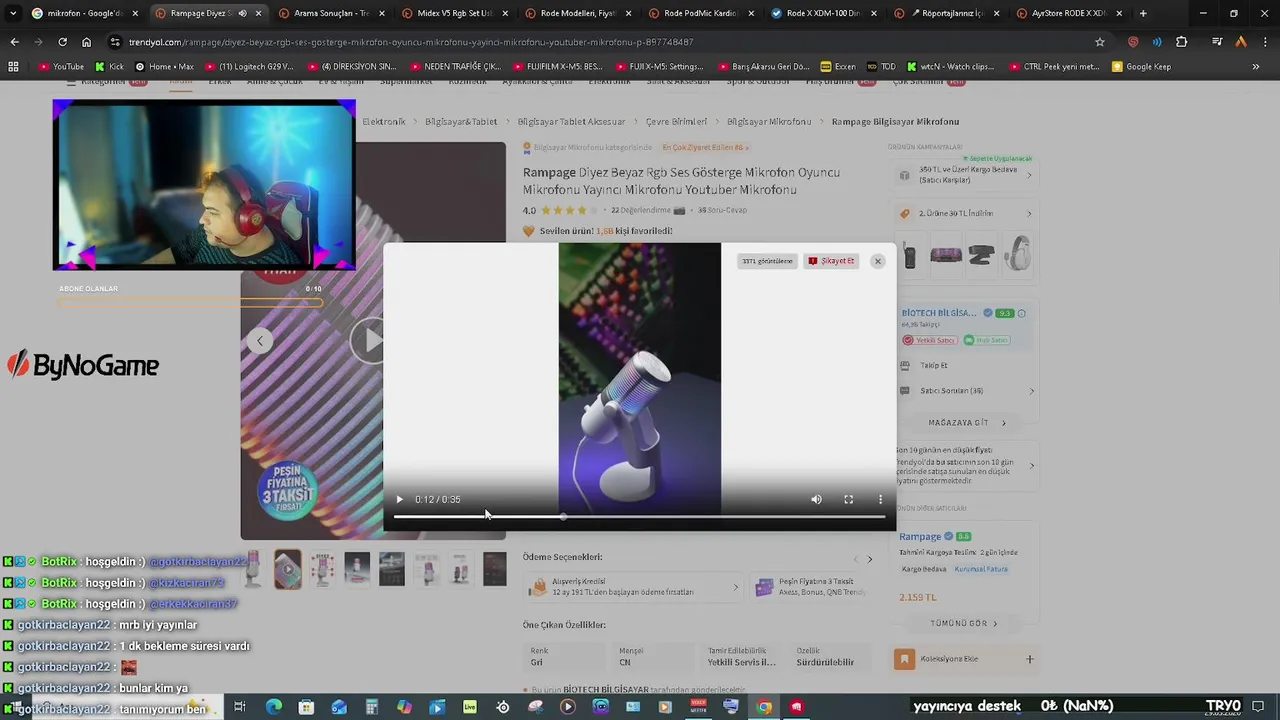Open the video player's three-dot options menu
1280x720 pixels.
point(880,499)
